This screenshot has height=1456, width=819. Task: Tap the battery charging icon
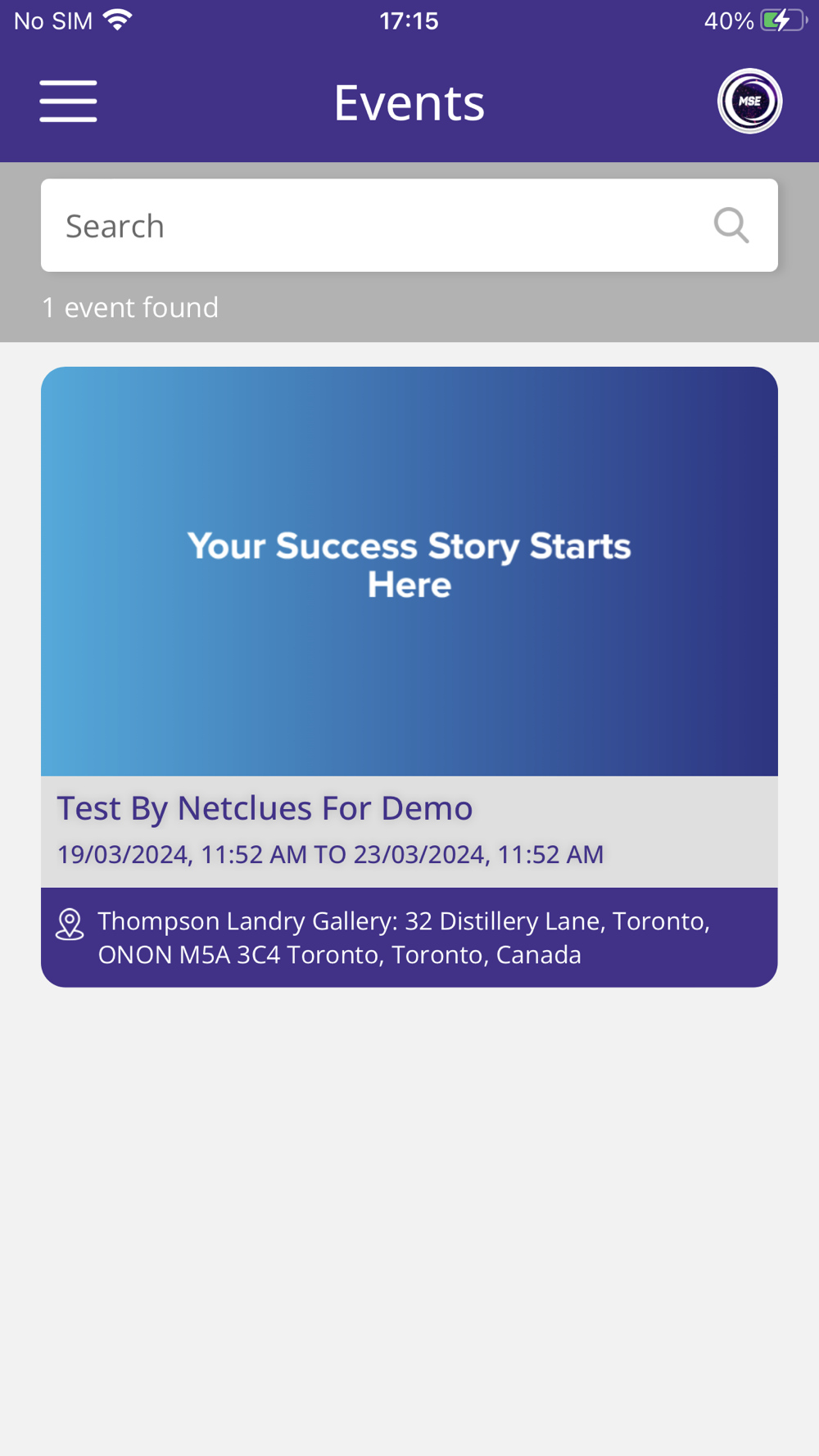point(784,20)
